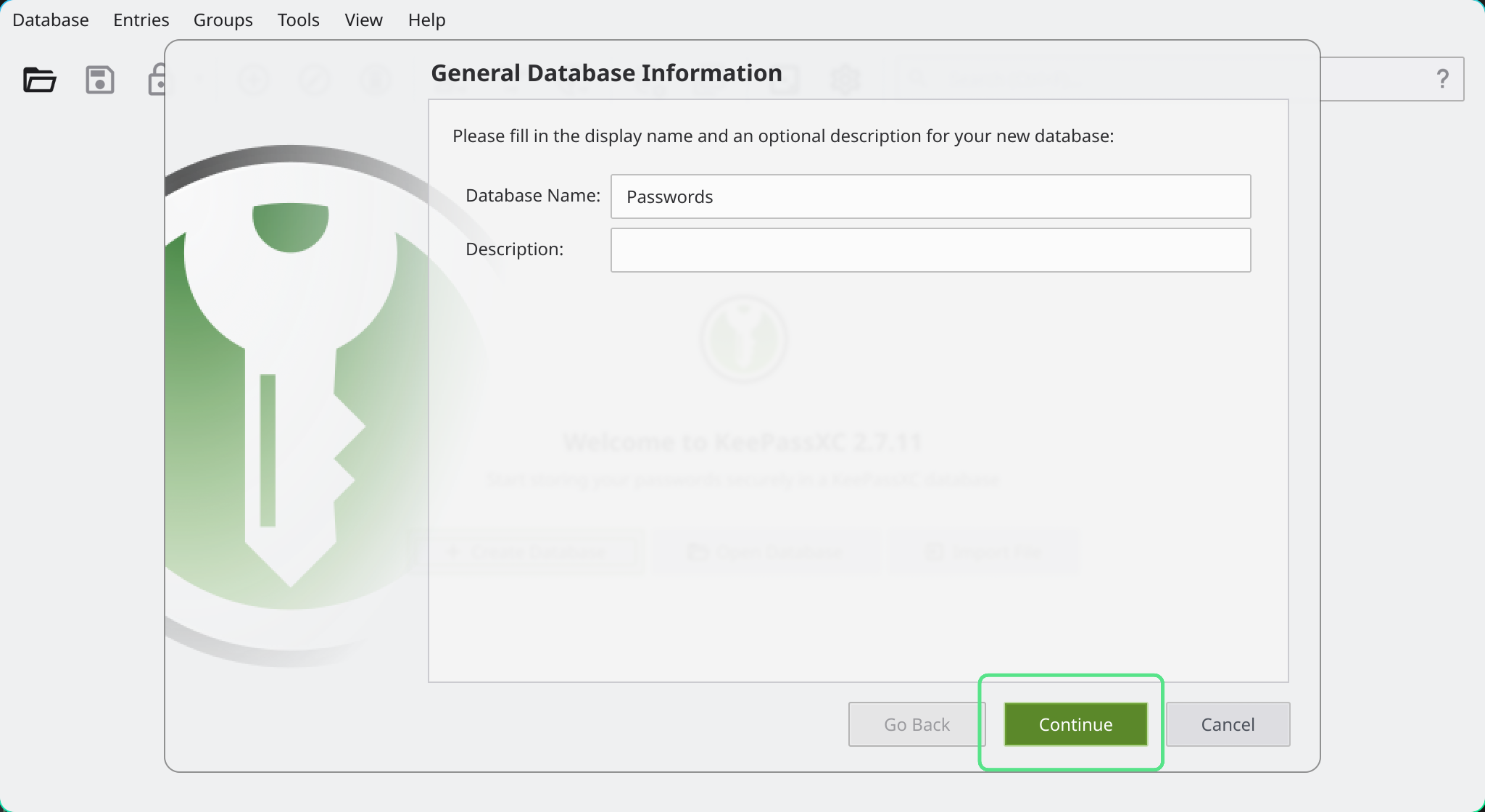The width and height of the screenshot is (1485, 812).
Task: Open the Help menu
Action: 426,20
